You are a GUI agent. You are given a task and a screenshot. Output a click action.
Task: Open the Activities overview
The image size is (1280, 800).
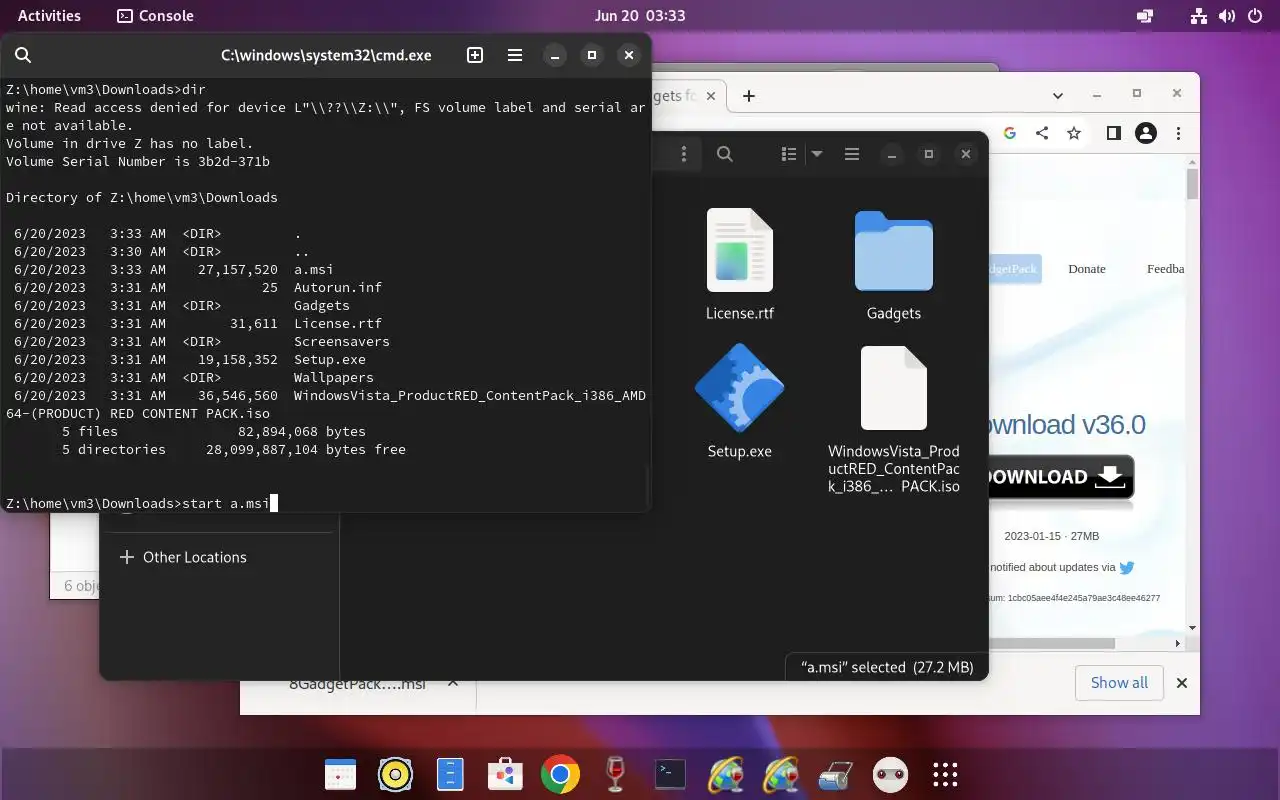[49, 15]
